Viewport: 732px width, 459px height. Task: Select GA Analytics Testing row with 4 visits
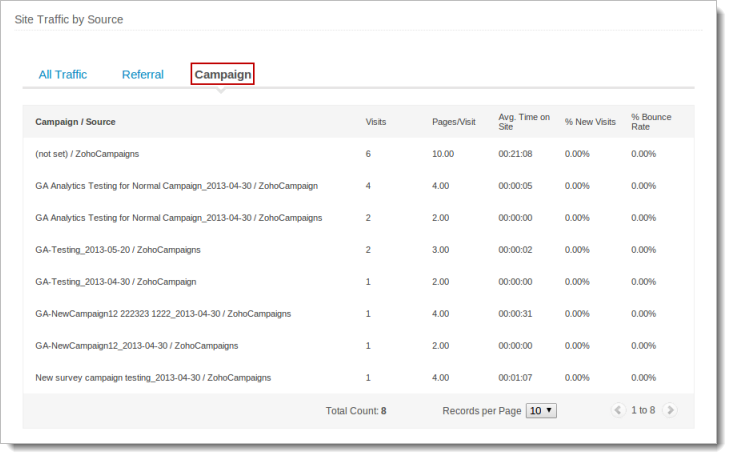pos(176,186)
